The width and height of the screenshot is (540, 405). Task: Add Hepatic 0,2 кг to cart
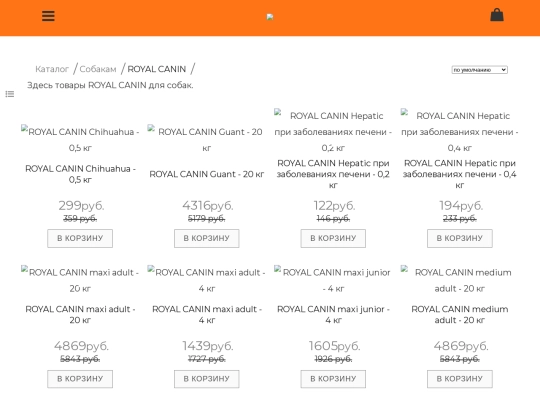[x=333, y=238]
